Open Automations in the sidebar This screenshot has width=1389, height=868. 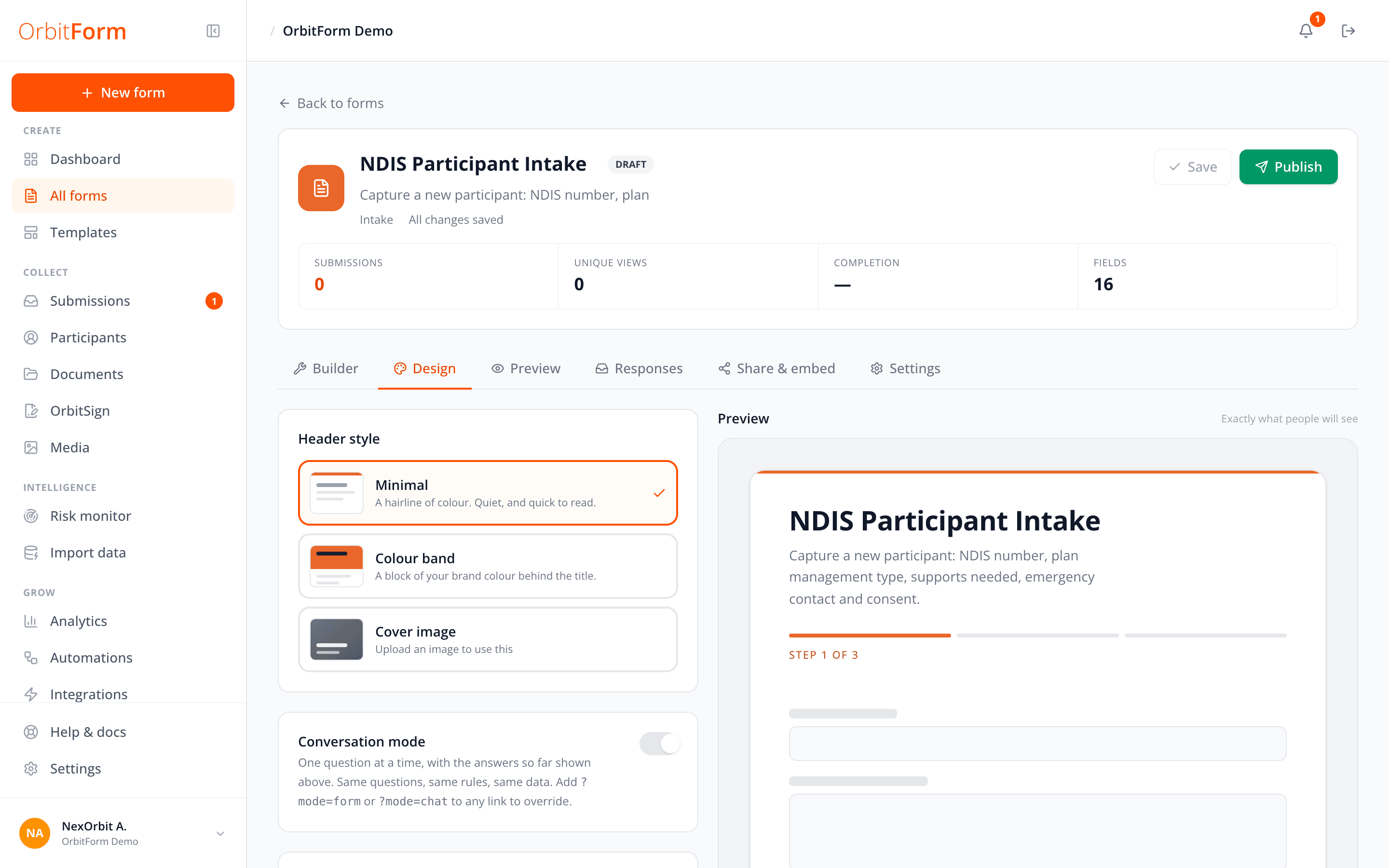pyautogui.click(x=123, y=658)
